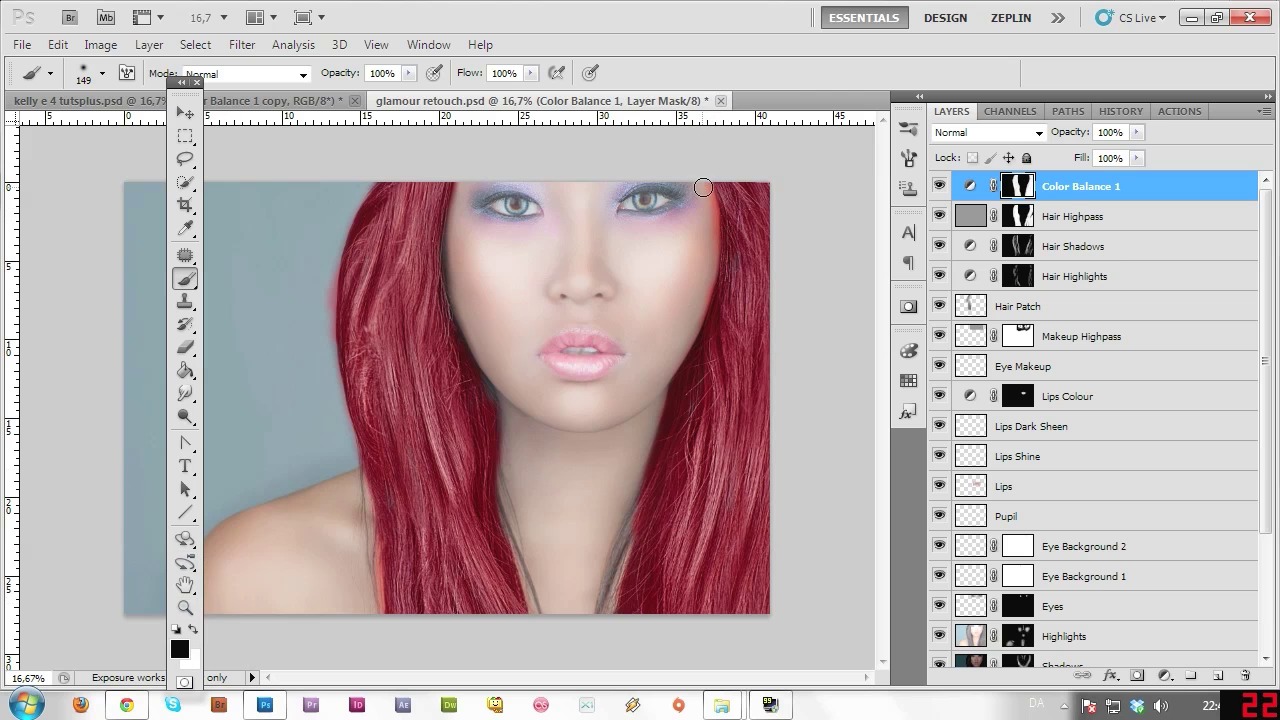Select the Clone Stamp tool
This screenshot has width=1280, height=720.
click(185, 301)
